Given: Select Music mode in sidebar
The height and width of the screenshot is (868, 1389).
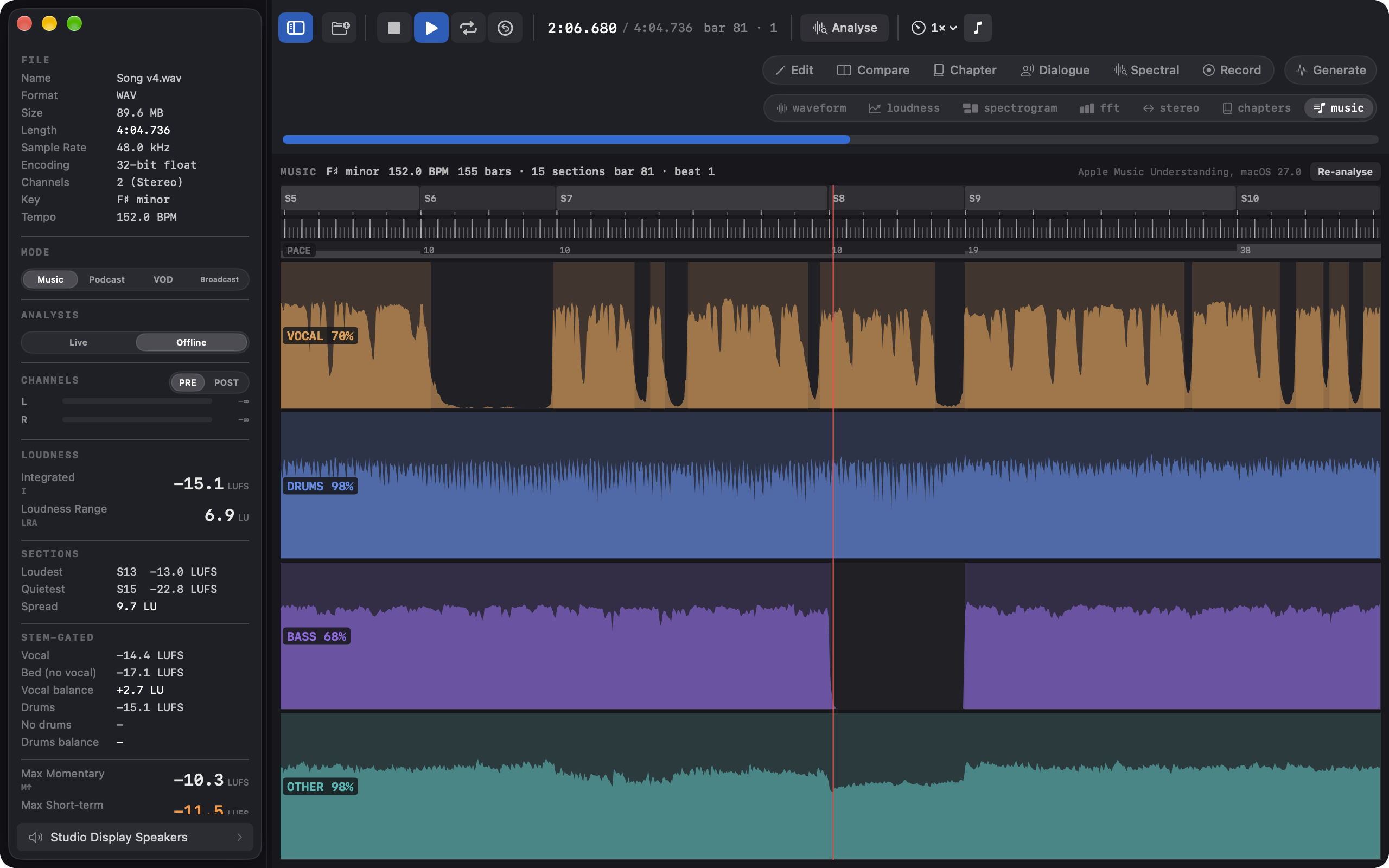Looking at the screenshot, I should click(50, 279).
